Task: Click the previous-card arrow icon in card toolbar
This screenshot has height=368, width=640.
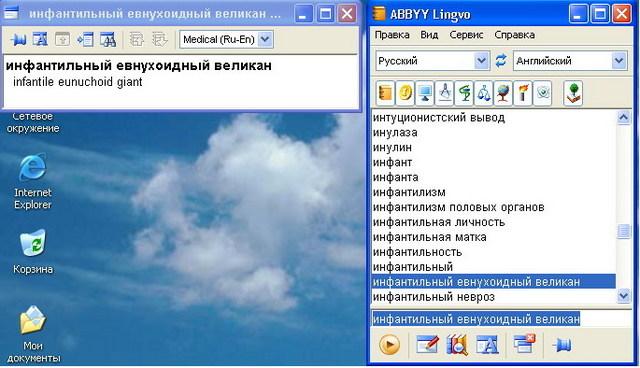Action: (x=137, y=40)
